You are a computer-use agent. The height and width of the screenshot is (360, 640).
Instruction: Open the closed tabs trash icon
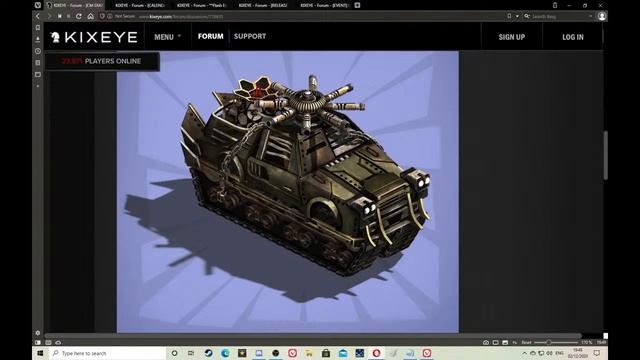(555, 5)
